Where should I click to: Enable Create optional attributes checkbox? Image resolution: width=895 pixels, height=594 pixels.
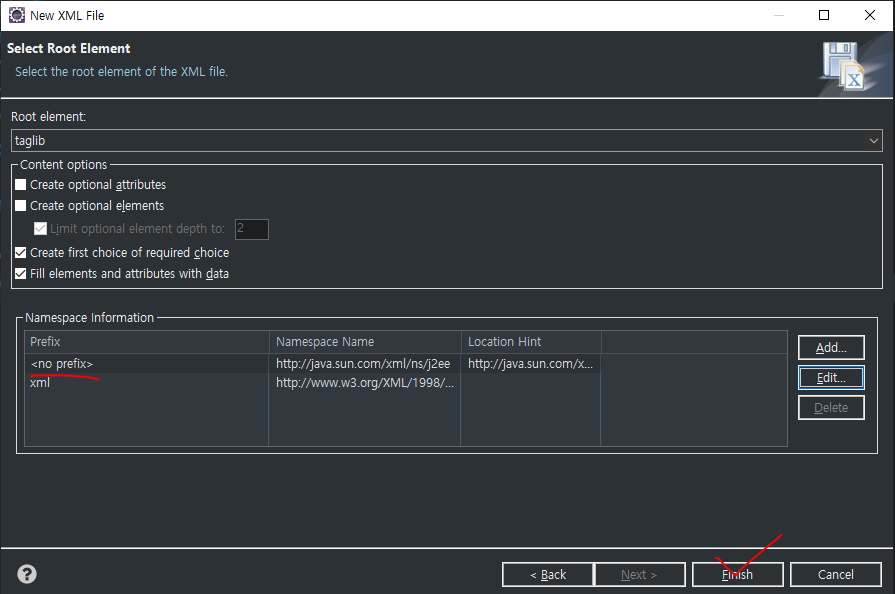(21, 185)
